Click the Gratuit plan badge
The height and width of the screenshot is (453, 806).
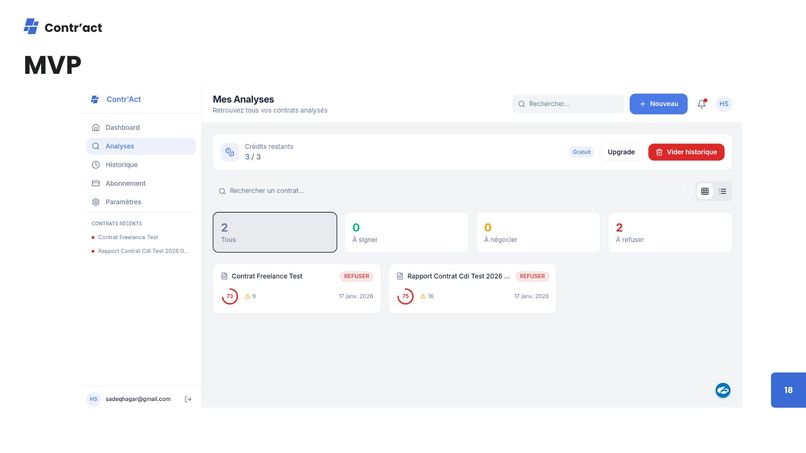click(x=581, y=152)
